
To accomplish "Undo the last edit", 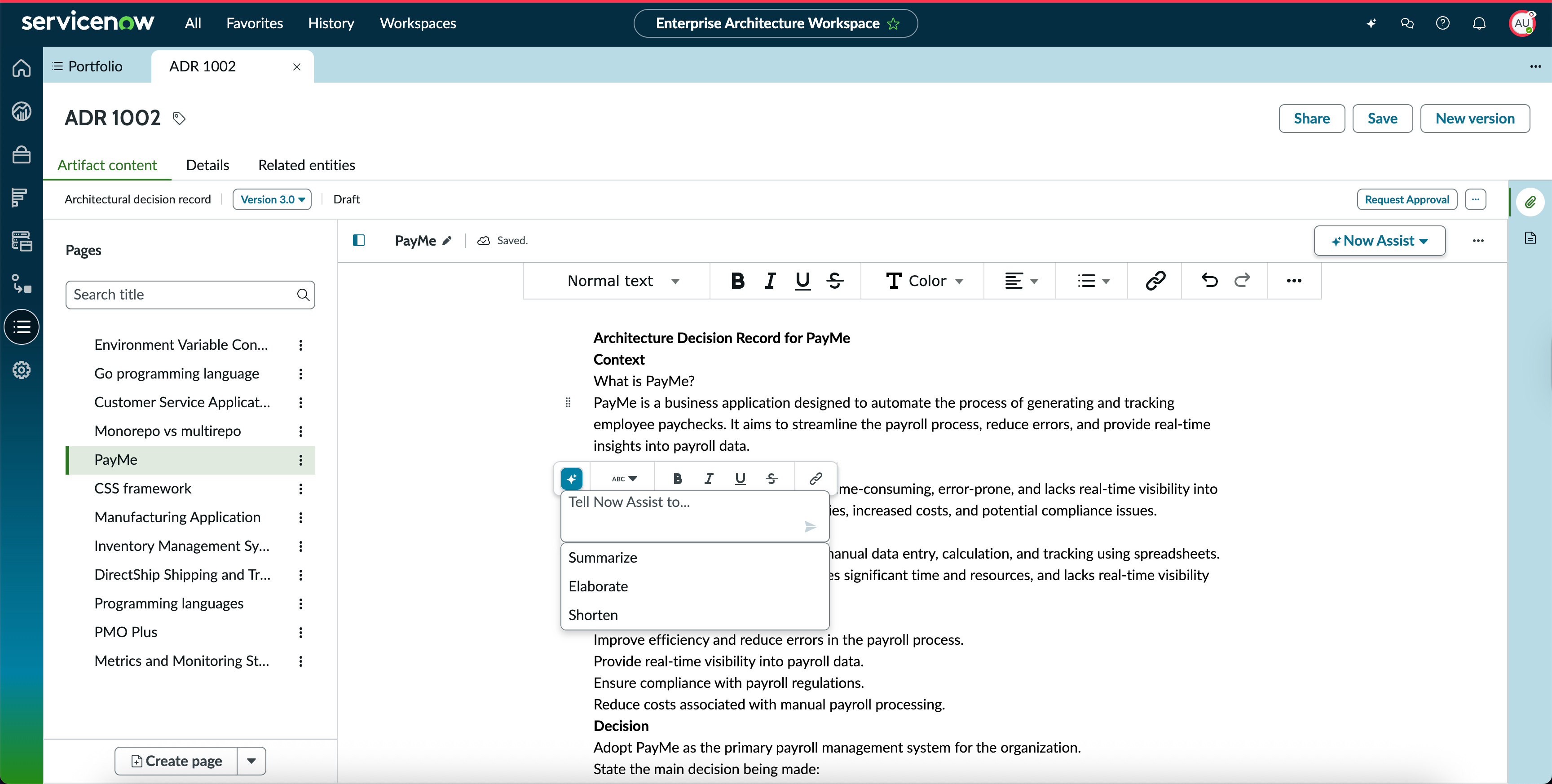I will pyautogui.click(x=1209, y=281).
